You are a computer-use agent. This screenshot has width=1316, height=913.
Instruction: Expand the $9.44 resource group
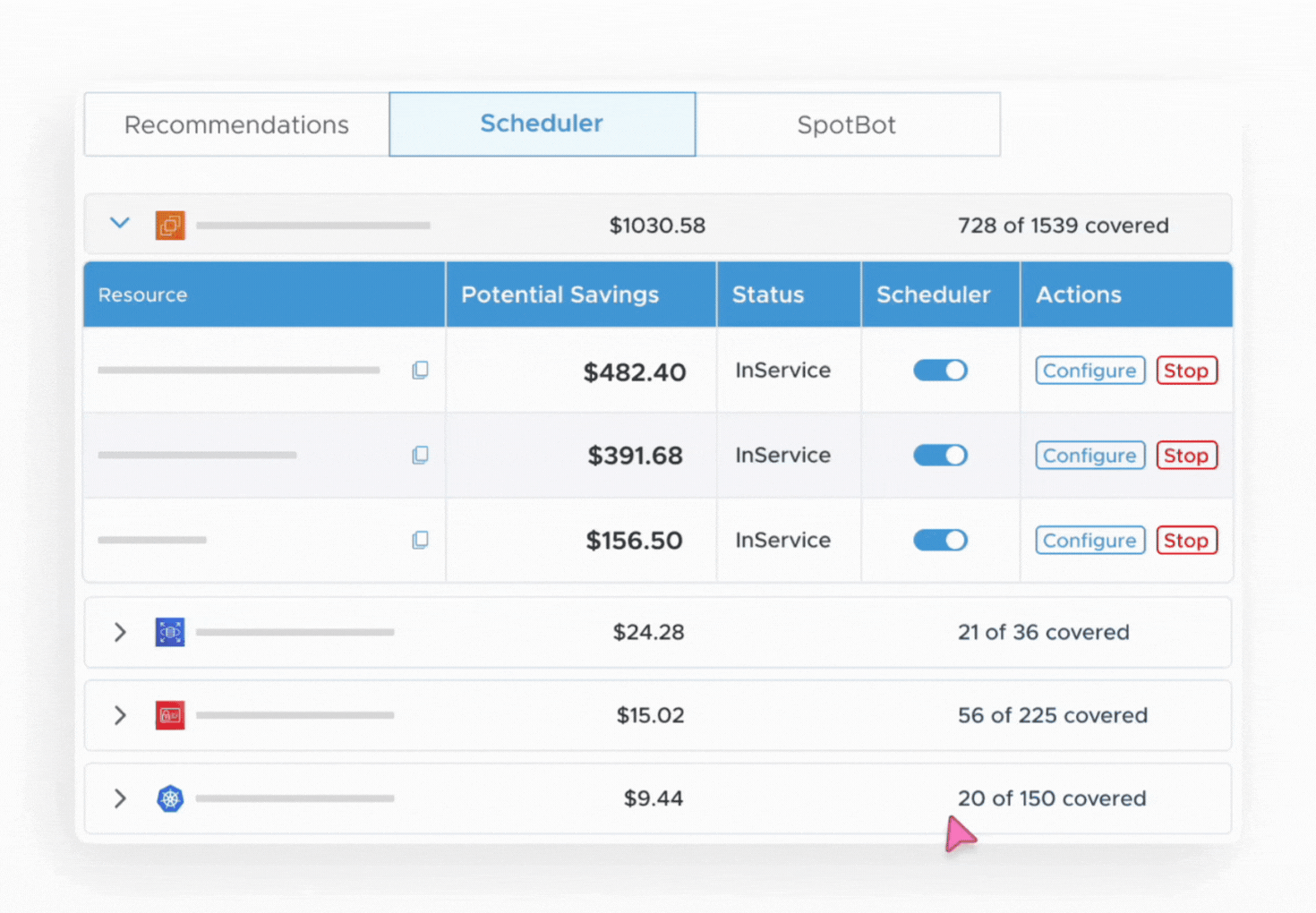click(x=120, y=798)
